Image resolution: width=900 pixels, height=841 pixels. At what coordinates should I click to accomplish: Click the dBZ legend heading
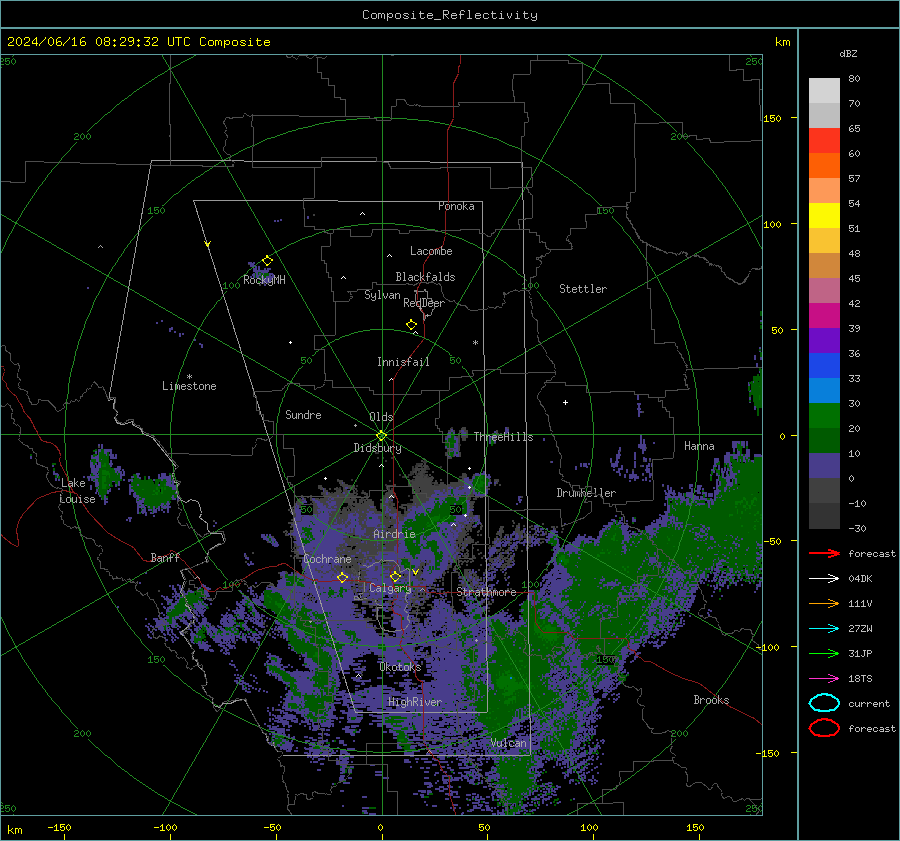pyautogui.click(x=848, y=53)
